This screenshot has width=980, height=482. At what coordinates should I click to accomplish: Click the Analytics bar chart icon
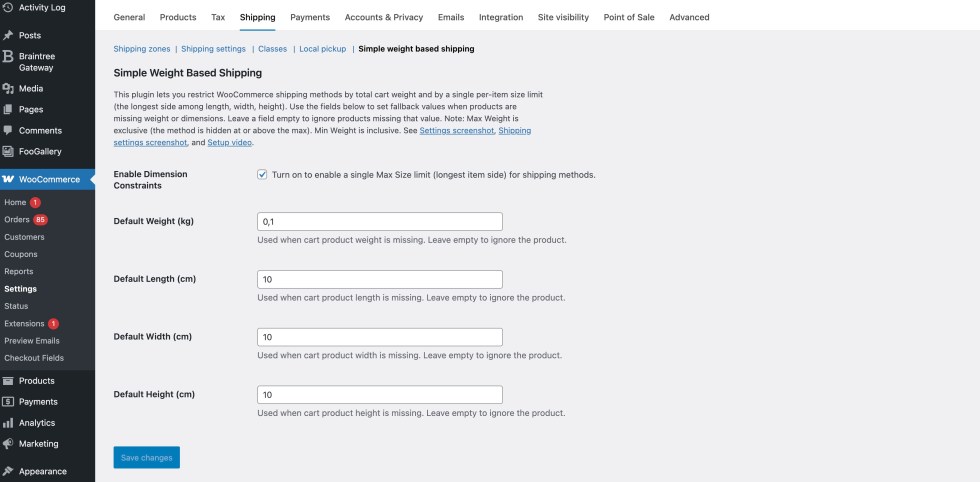coord(8,423)
